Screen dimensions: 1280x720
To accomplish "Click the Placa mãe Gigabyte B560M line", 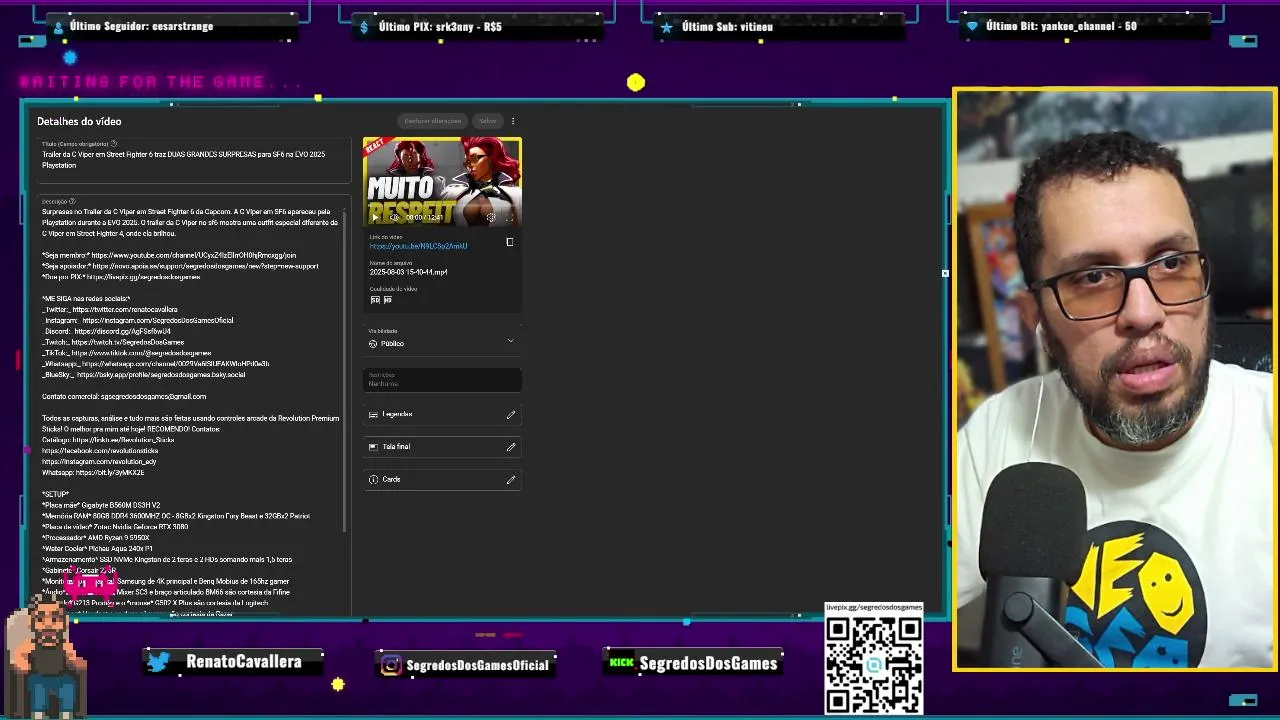I will coord(101,506).
